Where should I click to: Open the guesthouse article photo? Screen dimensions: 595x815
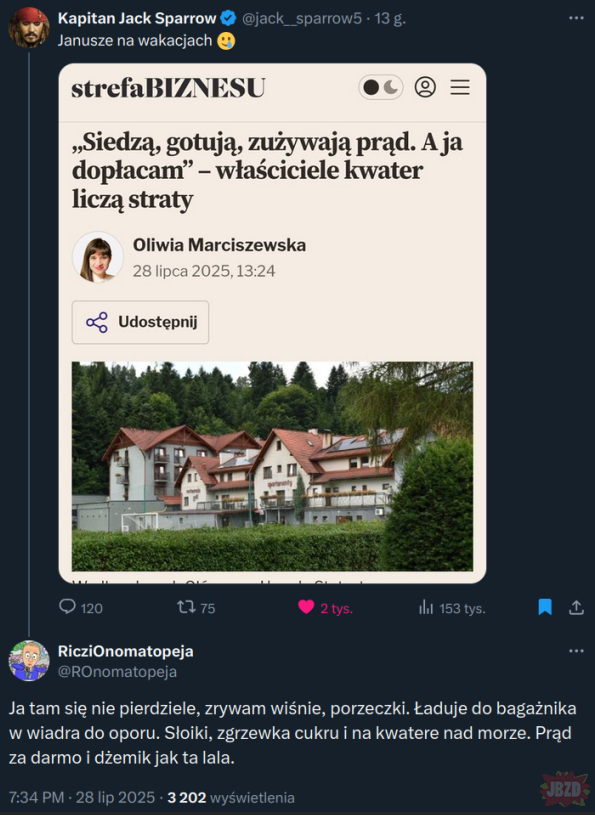[x=272, y=466]
